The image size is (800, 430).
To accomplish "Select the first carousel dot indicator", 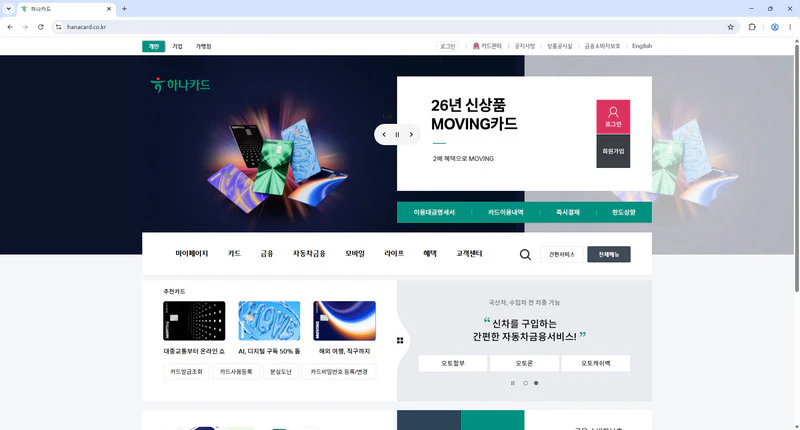I will [526, 383].
